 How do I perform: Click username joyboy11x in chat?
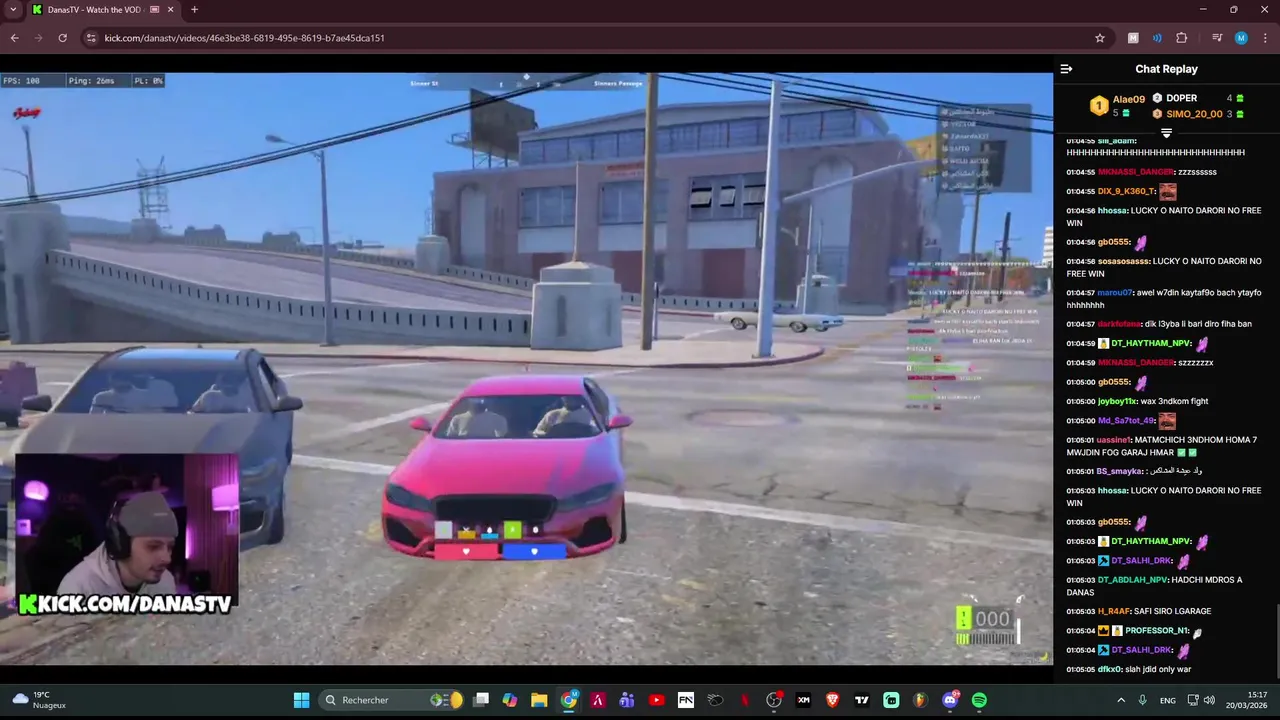coord(1117,401)
